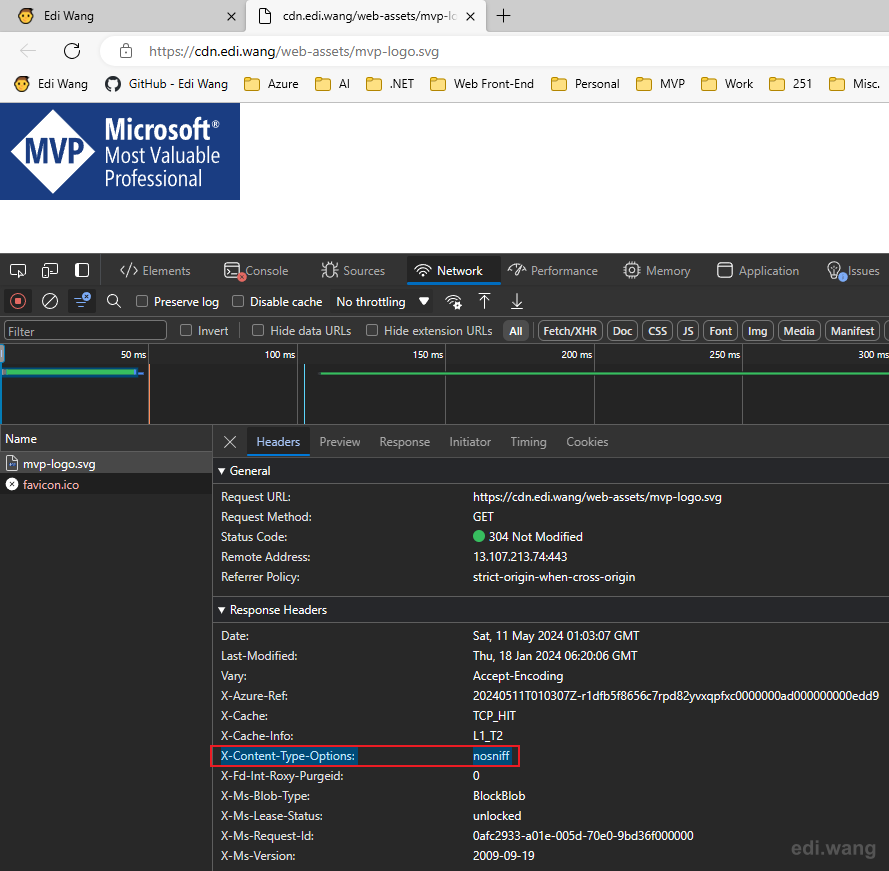Switch to the Sources panel
The width and height of the screenshot is (889, 871).
click(x=353, y=270)
